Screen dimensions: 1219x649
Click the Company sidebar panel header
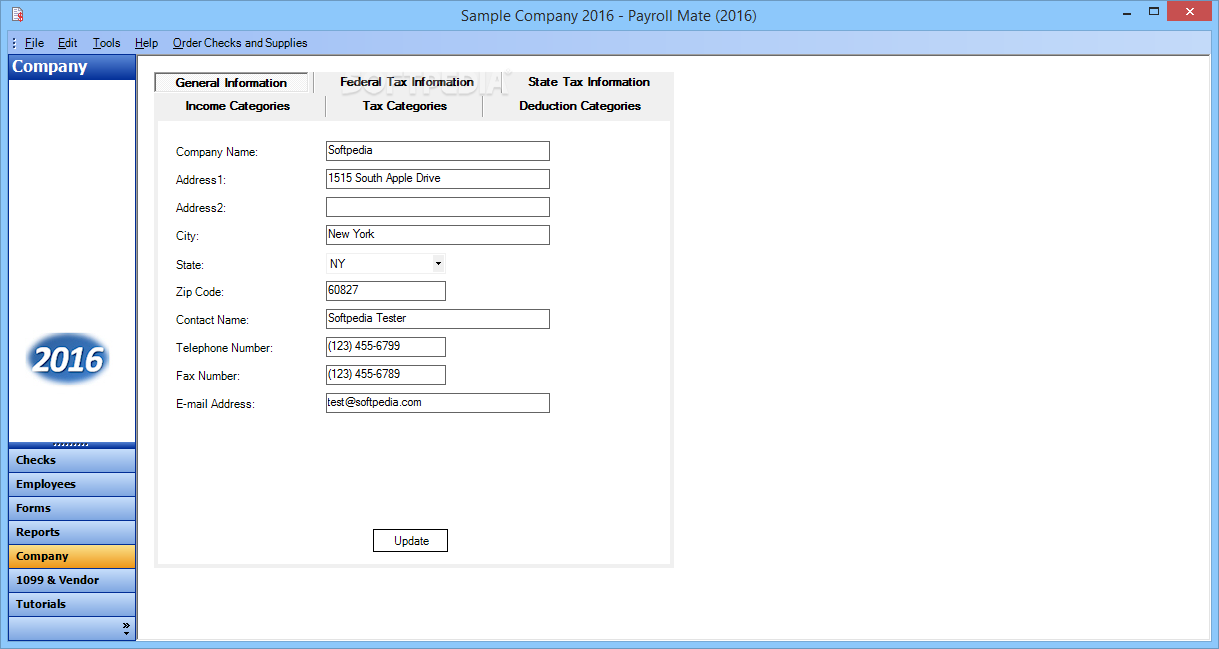(x=72, y=67)
